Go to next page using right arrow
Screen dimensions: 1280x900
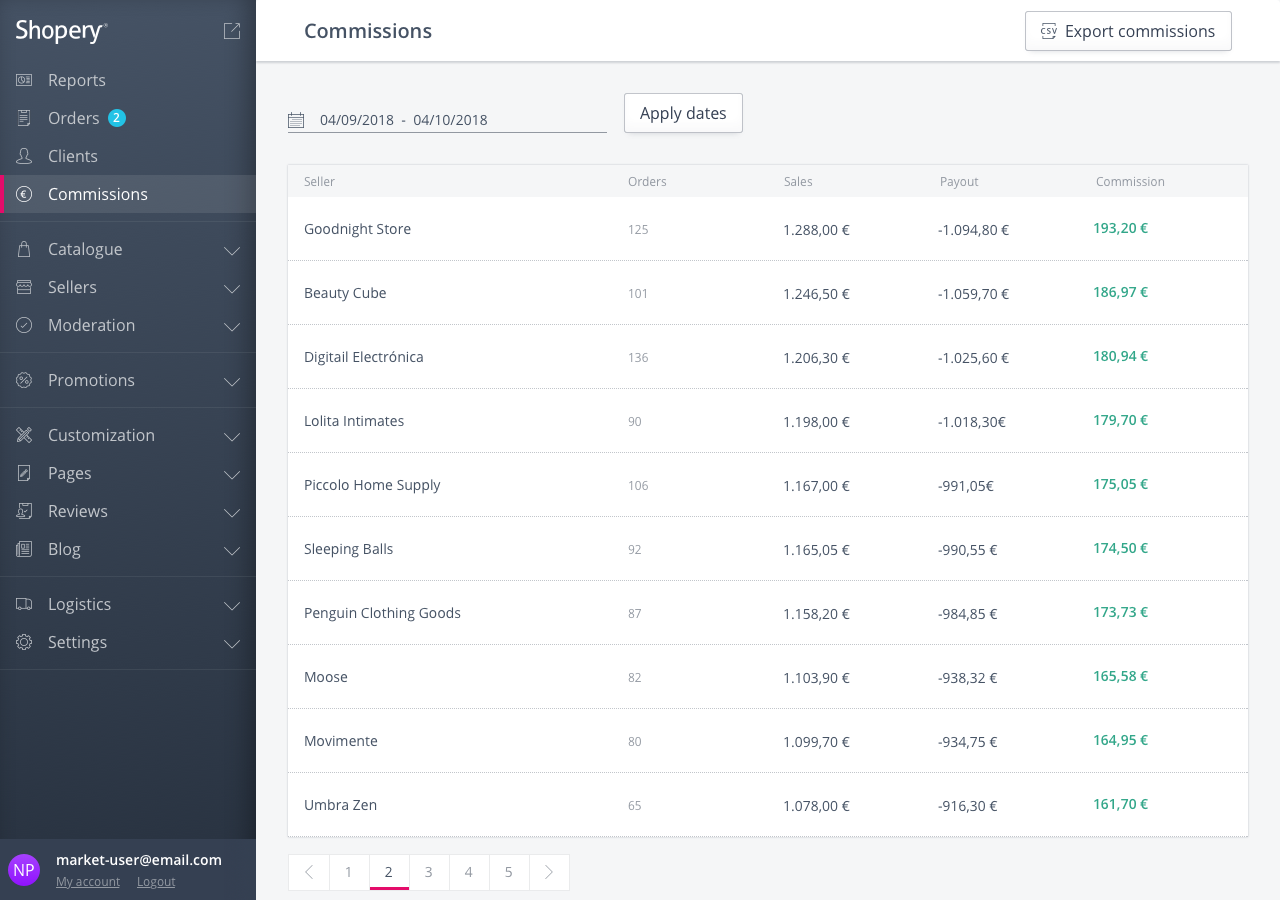point(549,872)
